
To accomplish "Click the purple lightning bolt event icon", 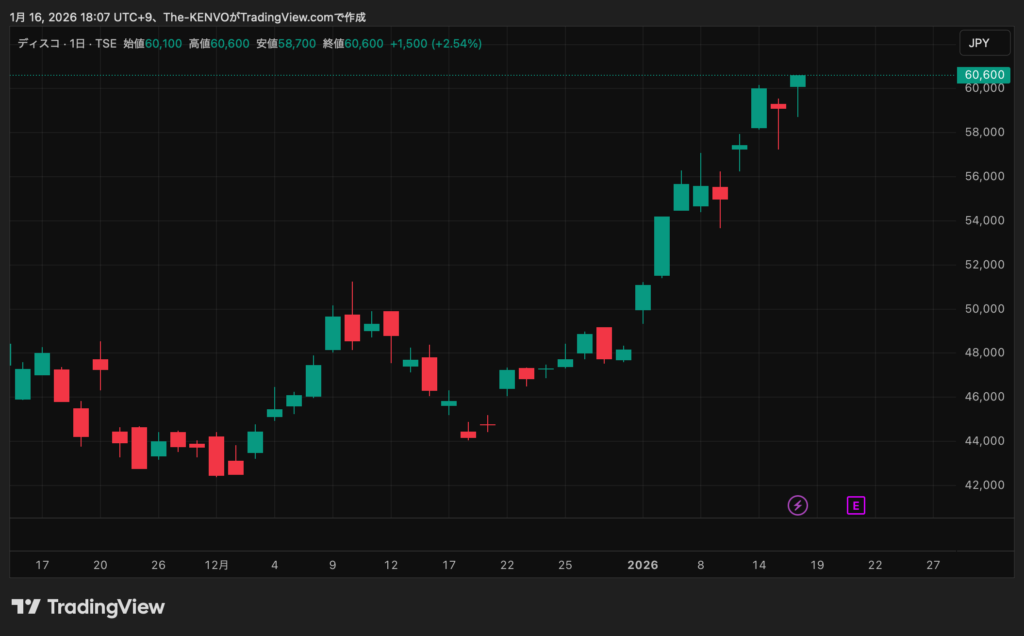I will pyautogui.click(x=797, y=505).
